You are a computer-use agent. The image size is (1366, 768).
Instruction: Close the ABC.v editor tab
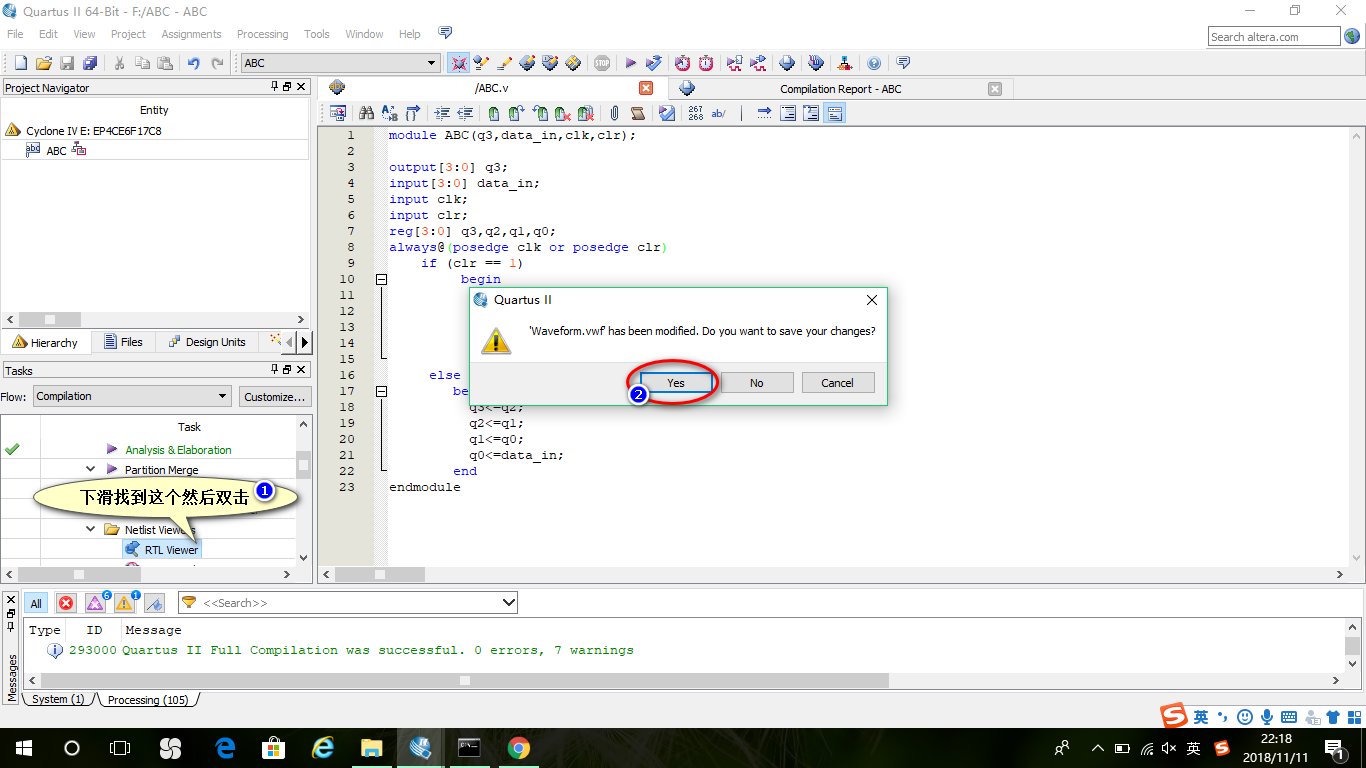[646, 88]
